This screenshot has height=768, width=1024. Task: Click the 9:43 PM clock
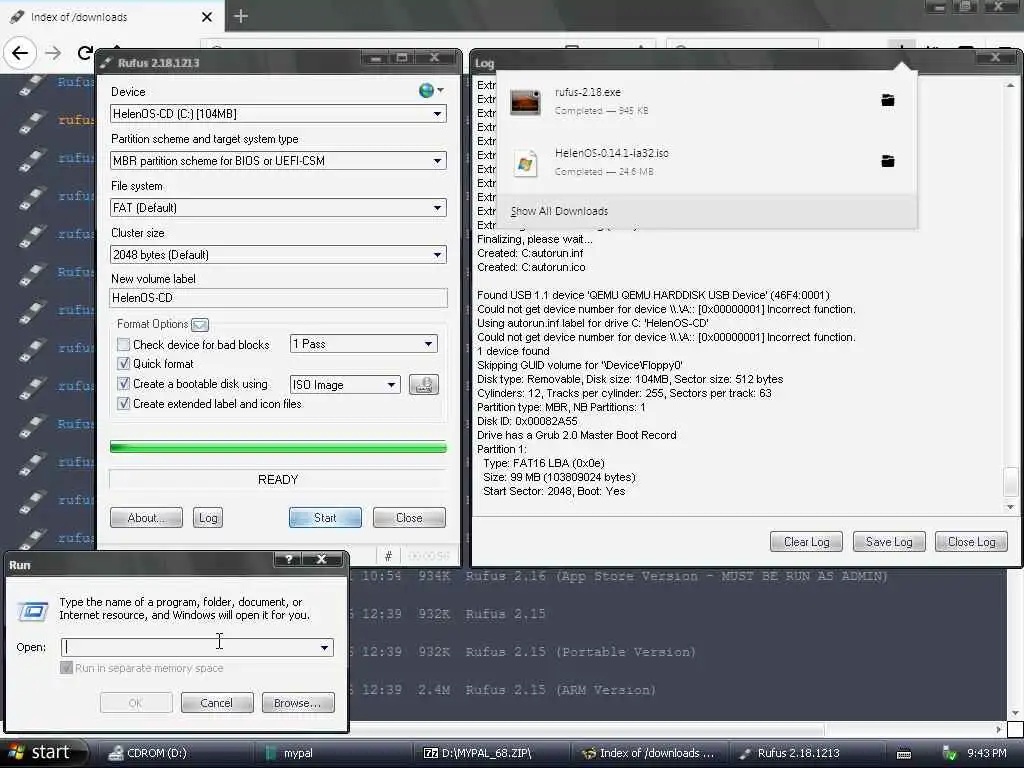pos(986,754)
